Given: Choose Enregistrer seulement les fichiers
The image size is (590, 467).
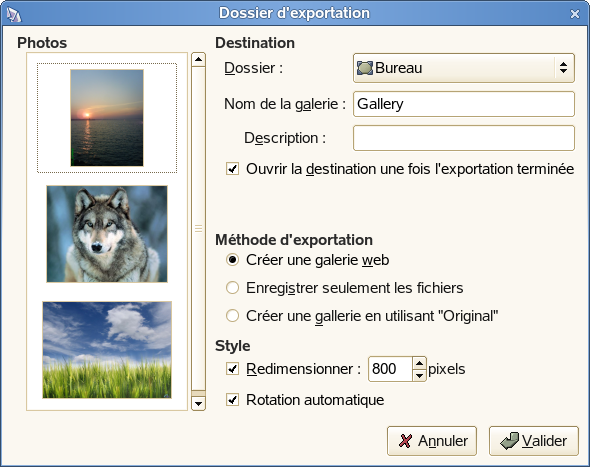Looking at the screenshot, I should tap(233, 288).
